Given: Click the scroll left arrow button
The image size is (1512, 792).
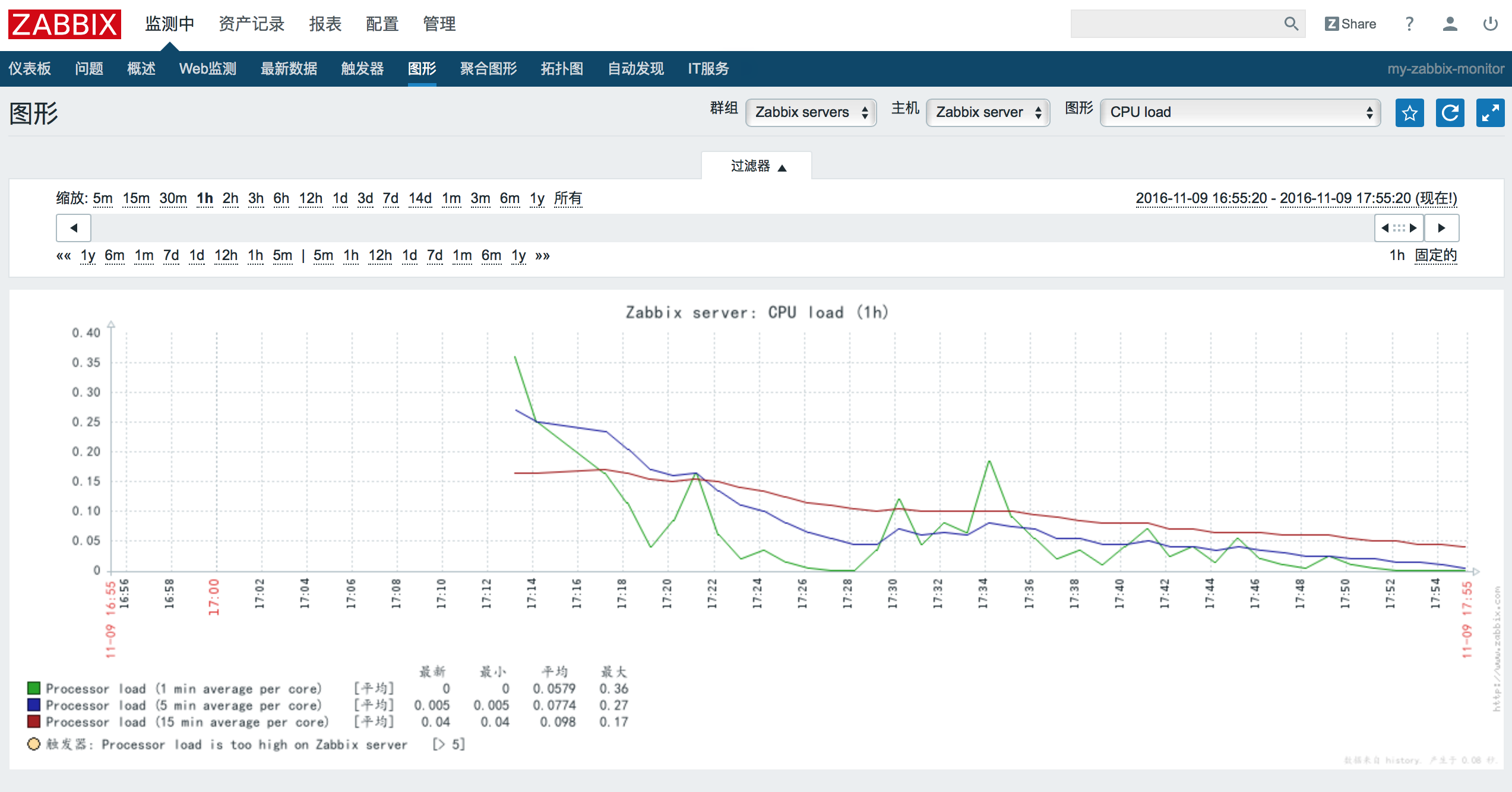Looking at the screenshot, I should (74, 228).
